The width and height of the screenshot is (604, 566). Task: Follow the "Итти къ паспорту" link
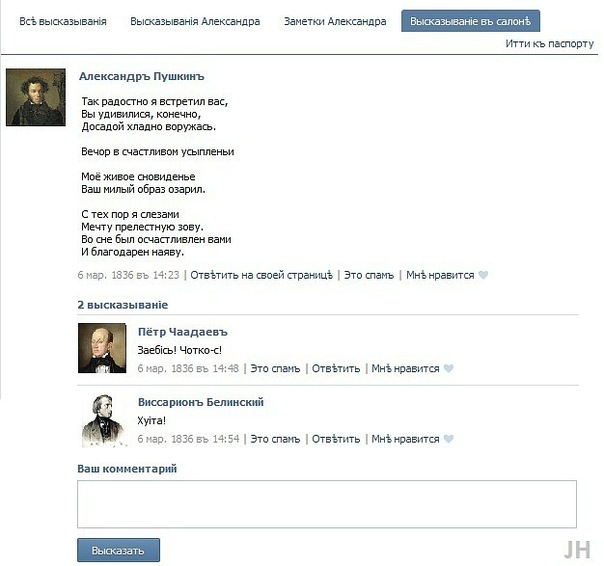click(549, 44)
